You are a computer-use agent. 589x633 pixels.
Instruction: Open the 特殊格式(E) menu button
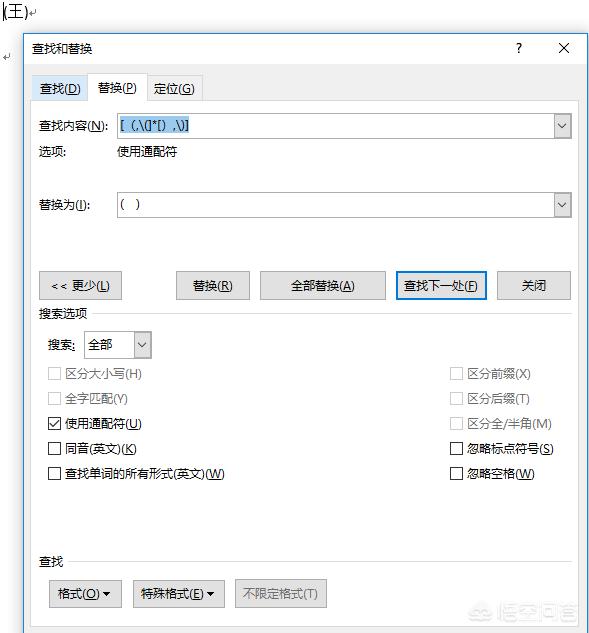pos(178,593)
